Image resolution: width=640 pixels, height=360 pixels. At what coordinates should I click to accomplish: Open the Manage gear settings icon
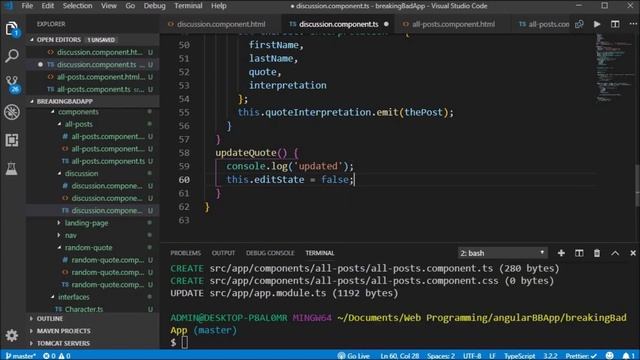[x=12, y=336]
